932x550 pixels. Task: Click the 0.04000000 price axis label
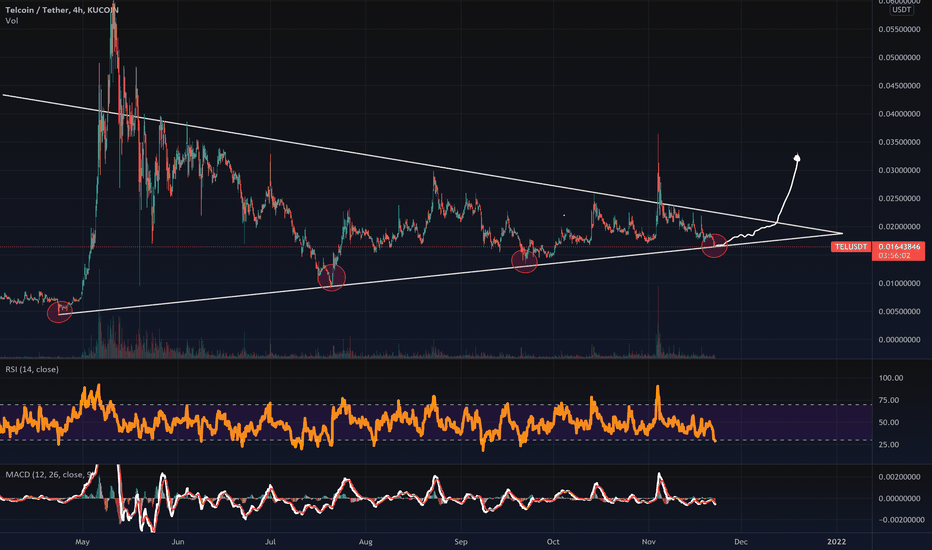pos(899,114)
